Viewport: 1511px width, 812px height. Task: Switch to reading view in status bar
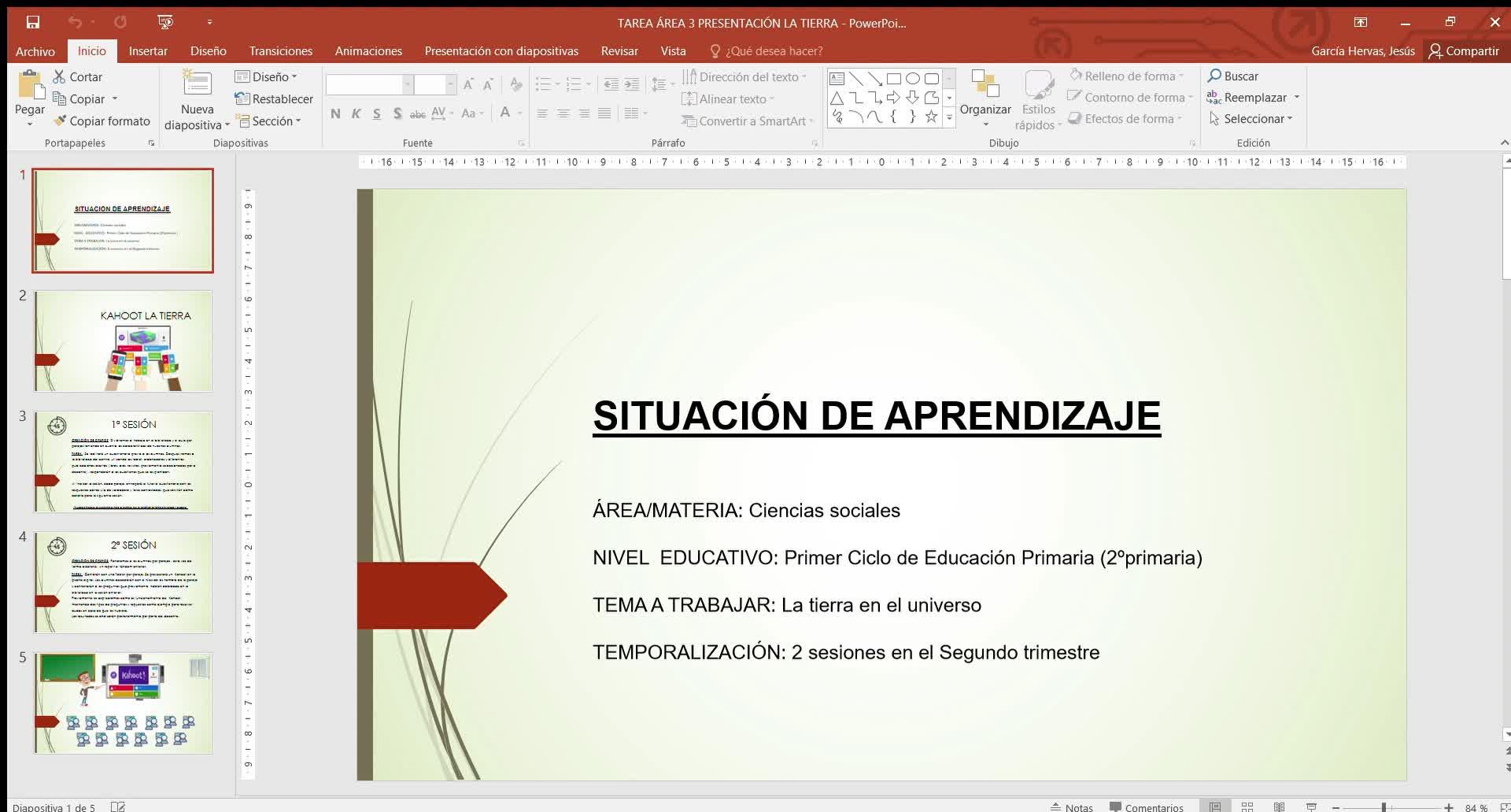coord(1280,806)
